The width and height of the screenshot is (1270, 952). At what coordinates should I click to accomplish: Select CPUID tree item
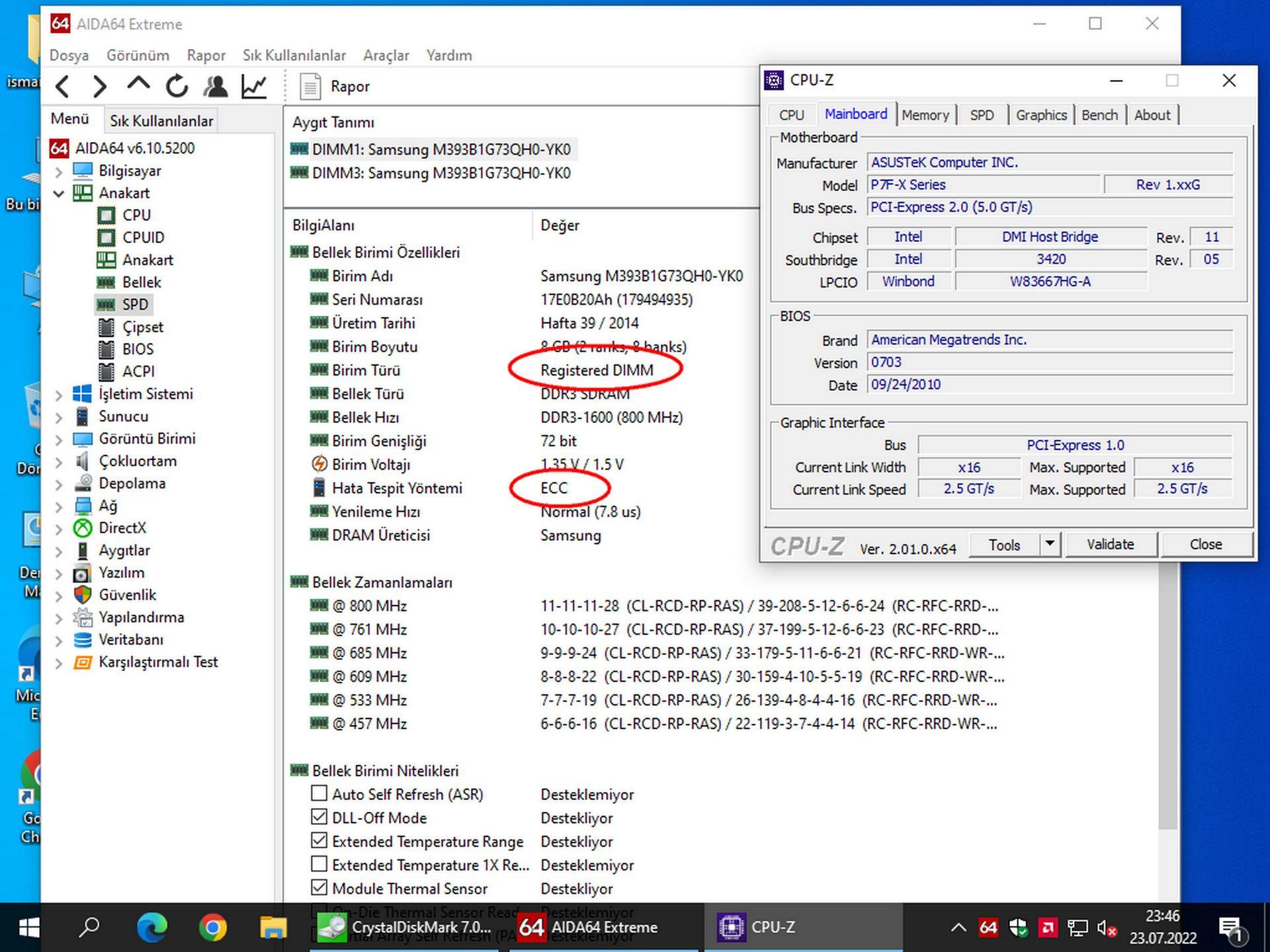(x=143, y=237)
